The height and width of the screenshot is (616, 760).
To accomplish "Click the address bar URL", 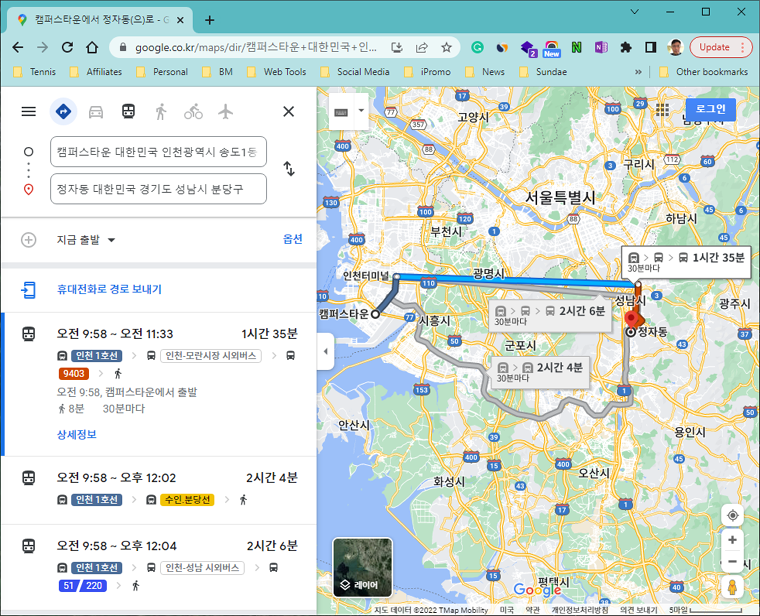I will click(255, 47).
